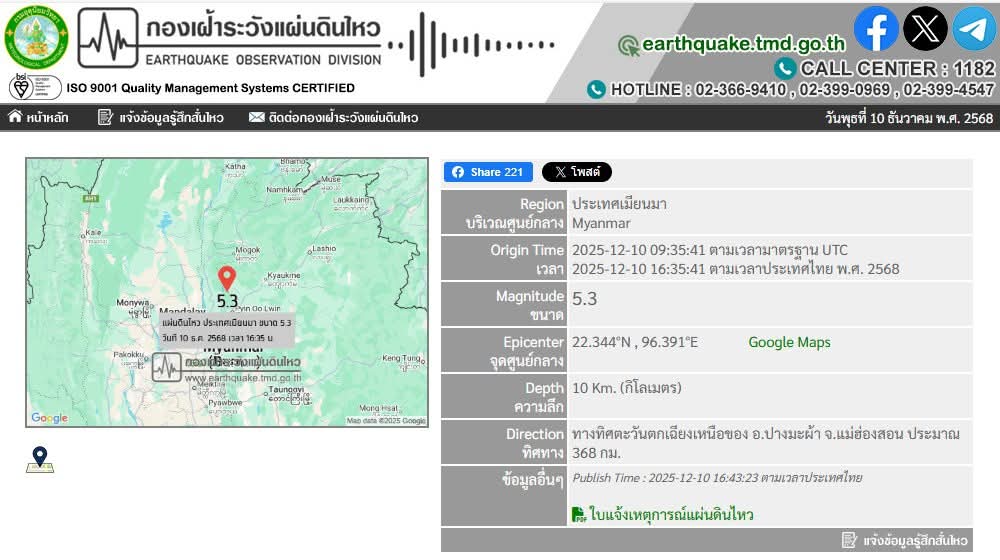Click the Facebook icon in header
Screen dimensions: 1000x560
click(875, 29)
